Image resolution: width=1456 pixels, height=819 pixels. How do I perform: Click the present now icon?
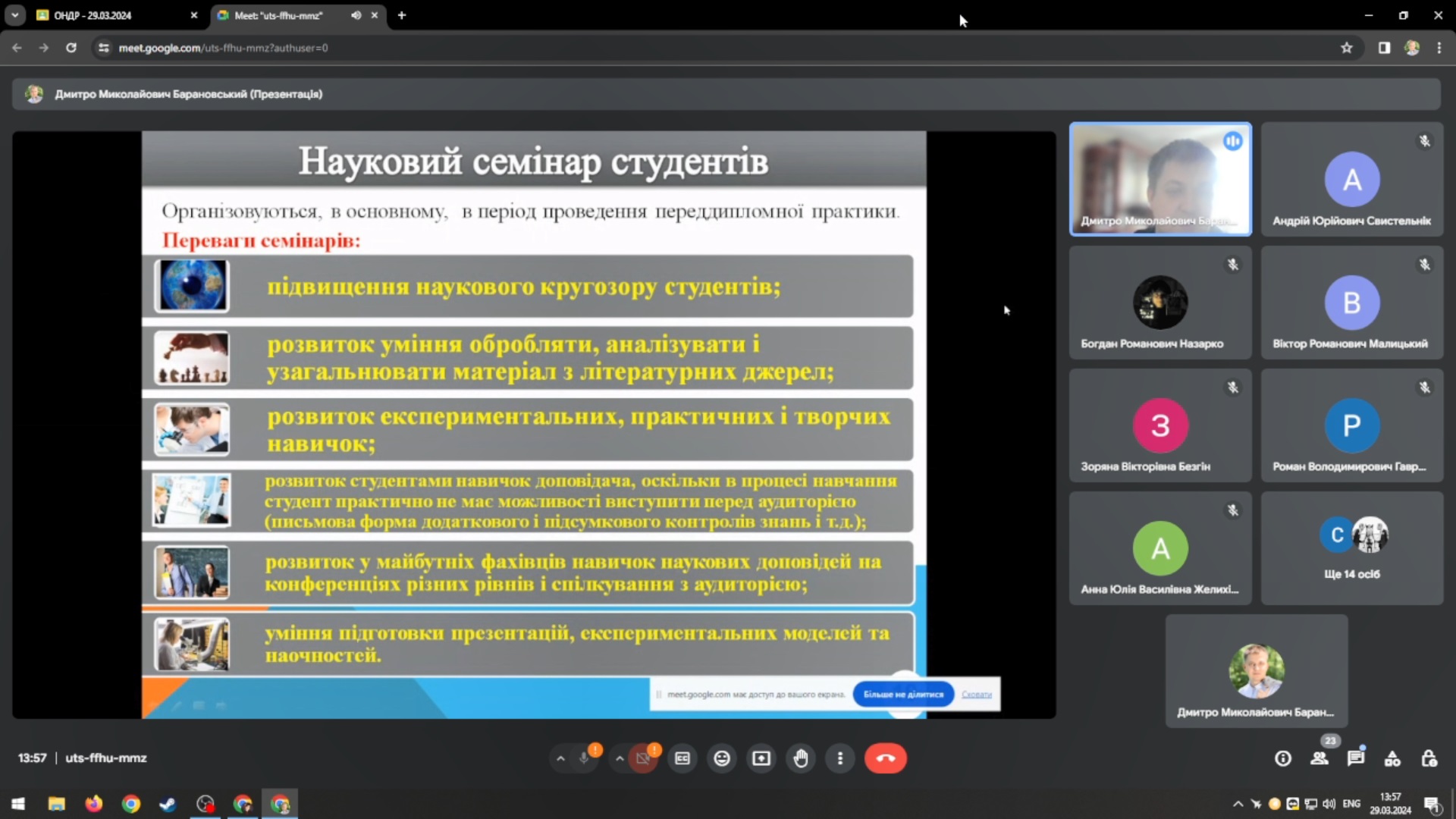(761, 758)
